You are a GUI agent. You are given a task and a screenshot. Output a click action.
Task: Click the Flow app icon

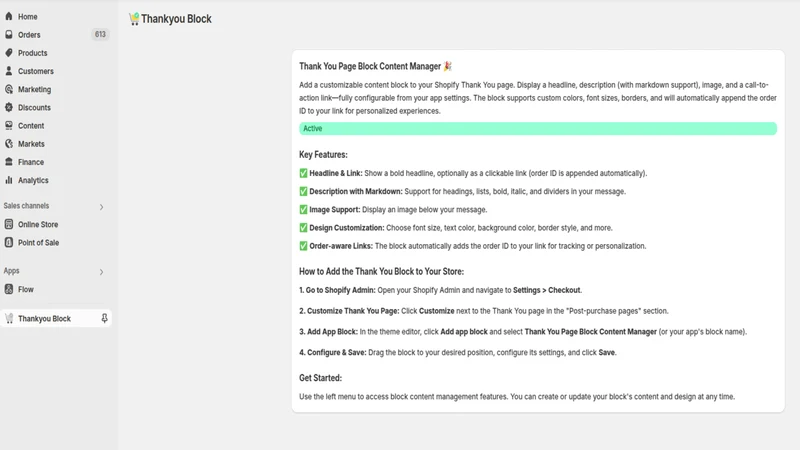tap(9, 289)
